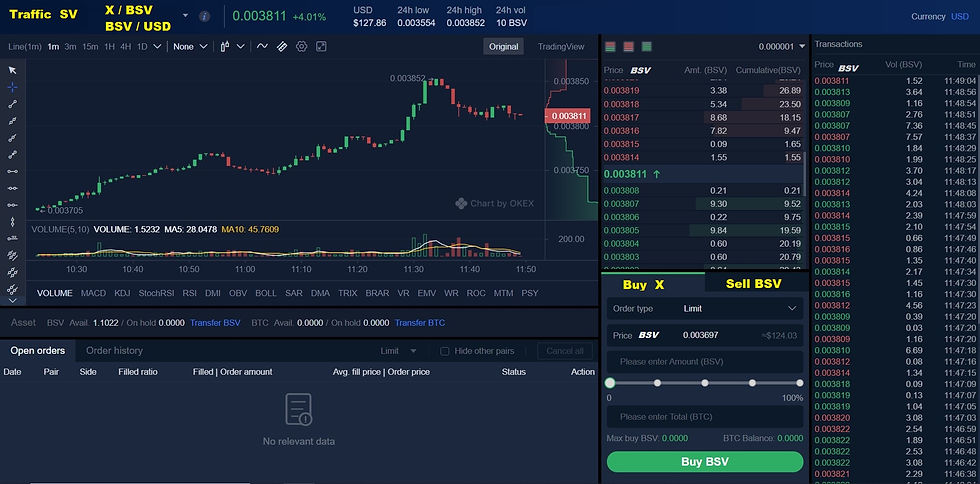The height and width of the screenshot is (484, 980).
Task: Expand chart type chevron beside the candlestick icon
Action: [240, 46]
